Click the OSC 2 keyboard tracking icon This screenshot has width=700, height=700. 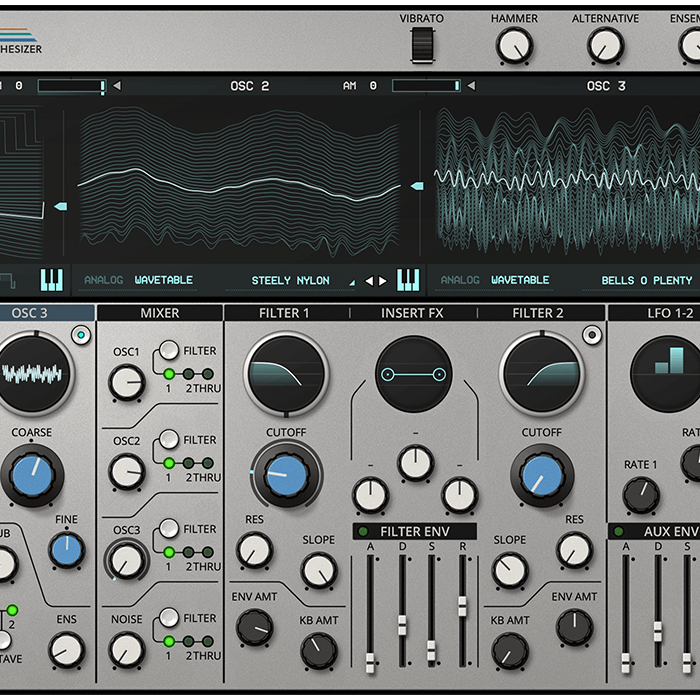(x=408, y=280)
